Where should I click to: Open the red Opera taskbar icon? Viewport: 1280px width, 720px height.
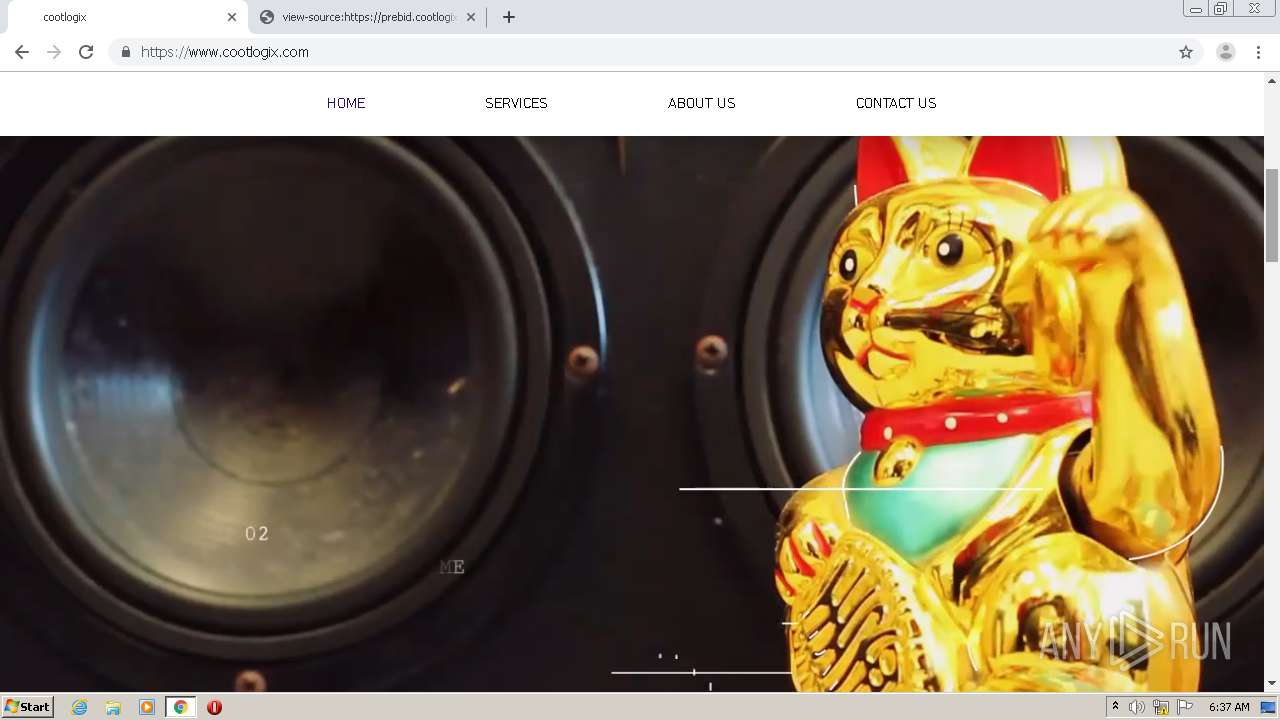pyautogui.click(x=214, y=707)
